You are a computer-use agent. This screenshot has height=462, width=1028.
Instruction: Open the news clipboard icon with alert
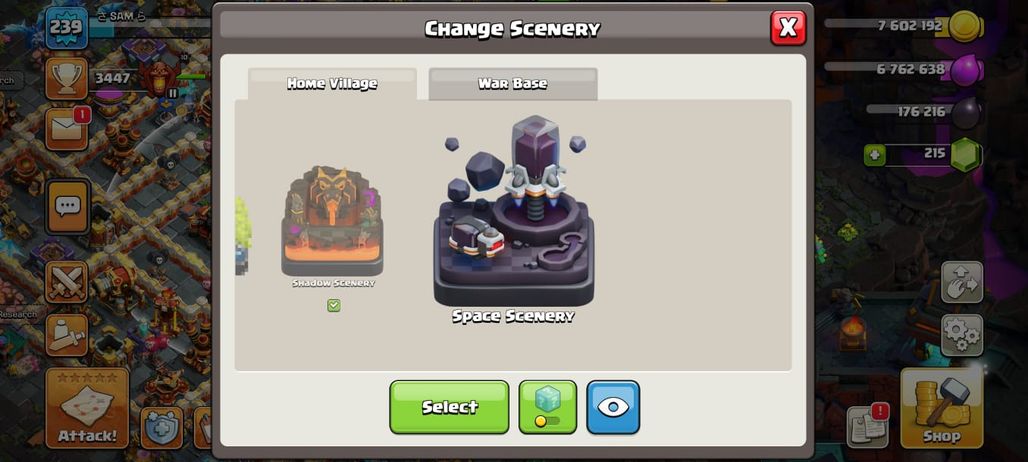[x=867, y=426]
